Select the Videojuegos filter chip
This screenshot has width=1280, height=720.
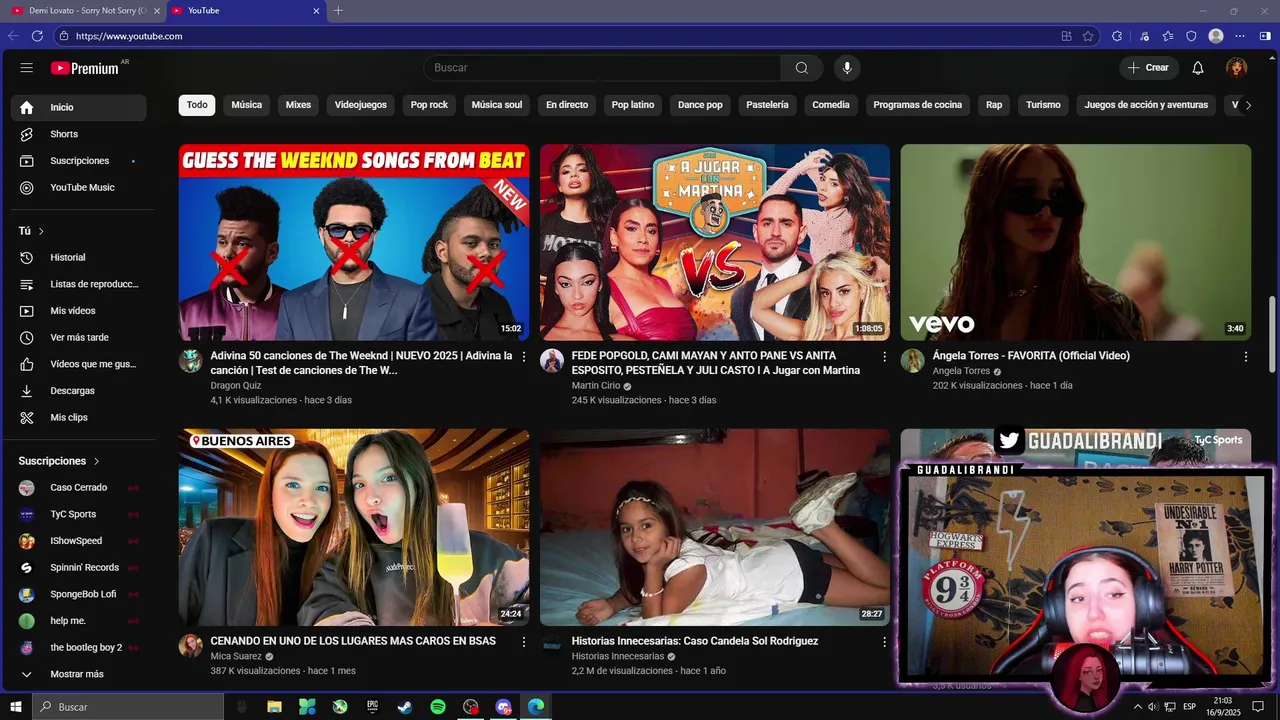tap(360, 105)
